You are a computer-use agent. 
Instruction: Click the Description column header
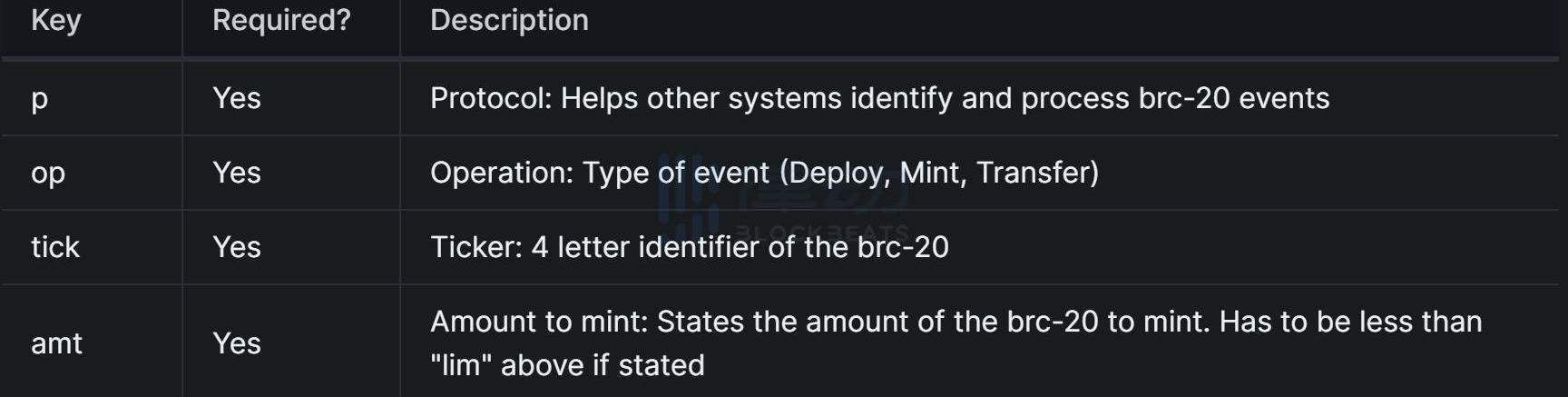pyautogui.click(x=509, y=20)
